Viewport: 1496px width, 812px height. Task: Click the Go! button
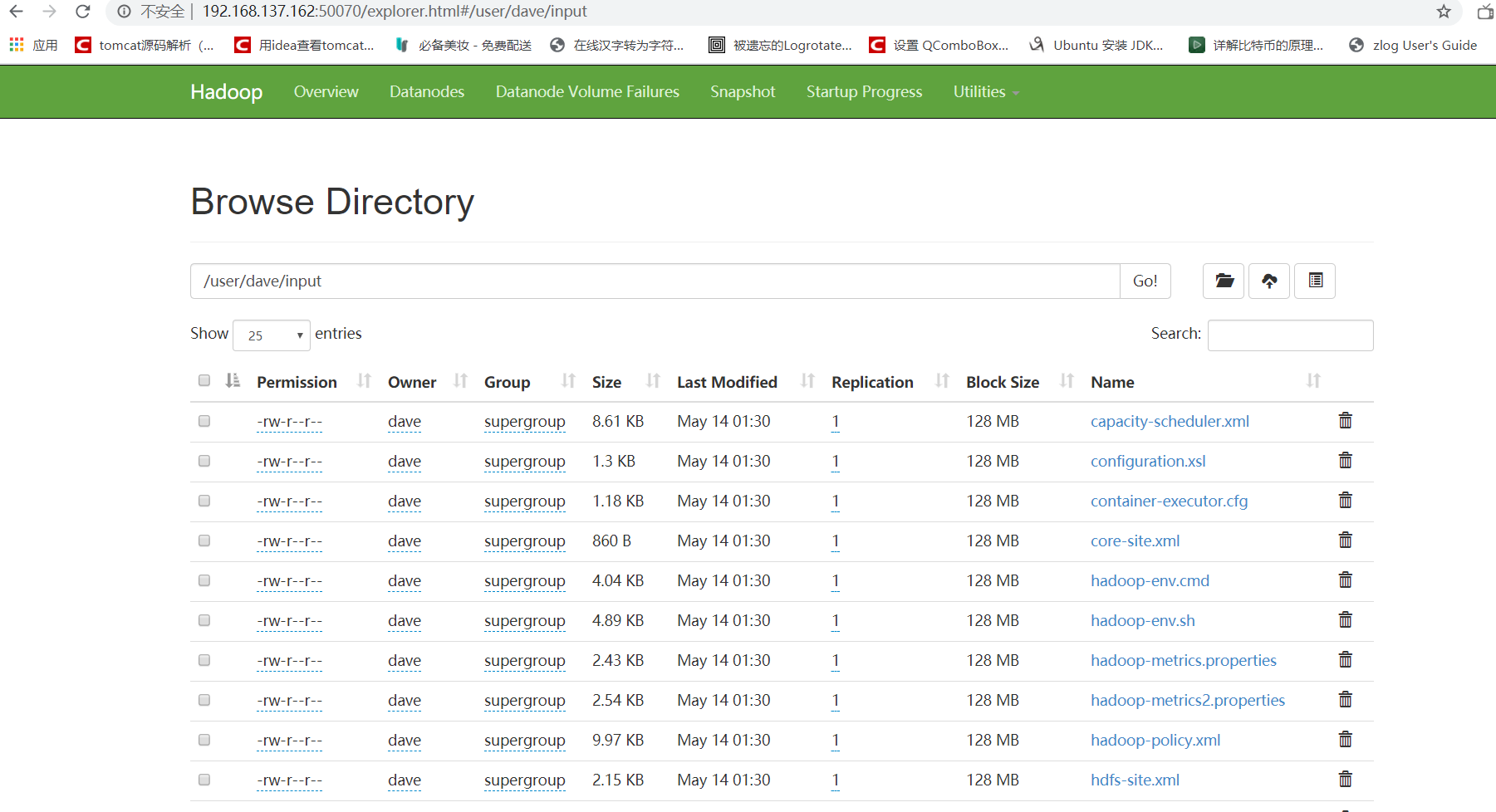(x=1145, y=281)
